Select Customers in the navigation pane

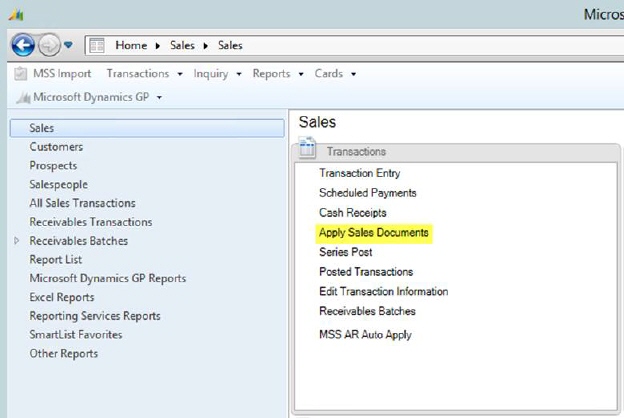coord(56,147)
